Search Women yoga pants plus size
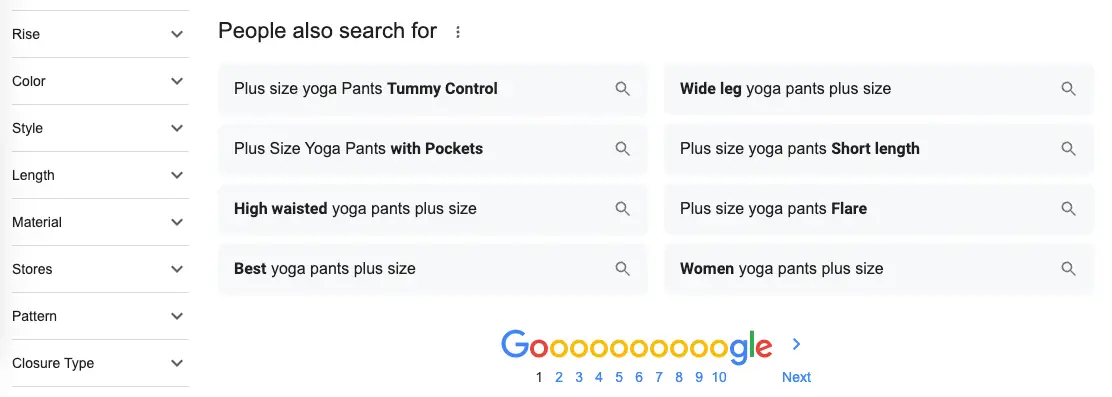 [879, 269]
